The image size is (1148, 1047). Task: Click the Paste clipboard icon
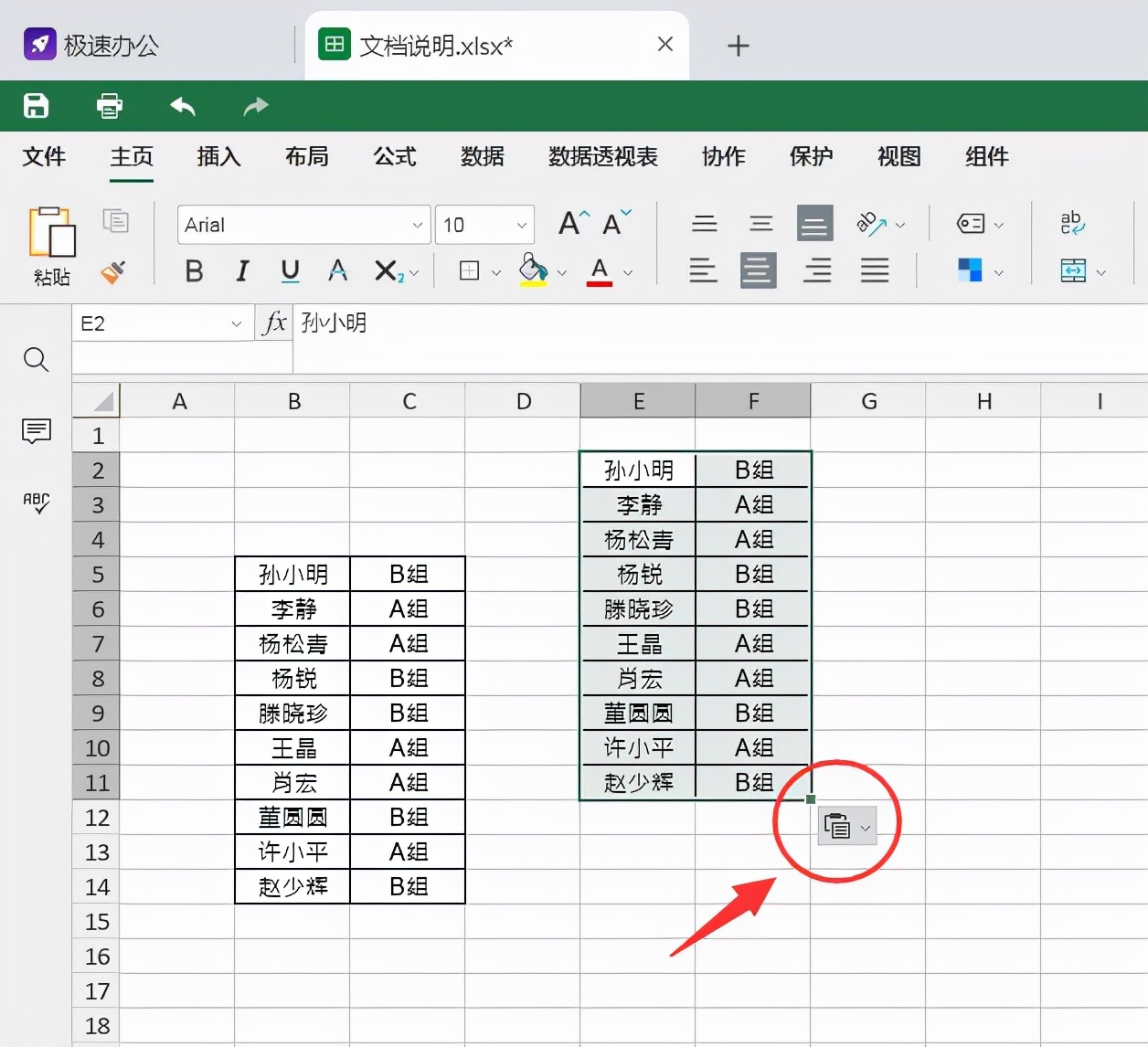tap(51, 233)
